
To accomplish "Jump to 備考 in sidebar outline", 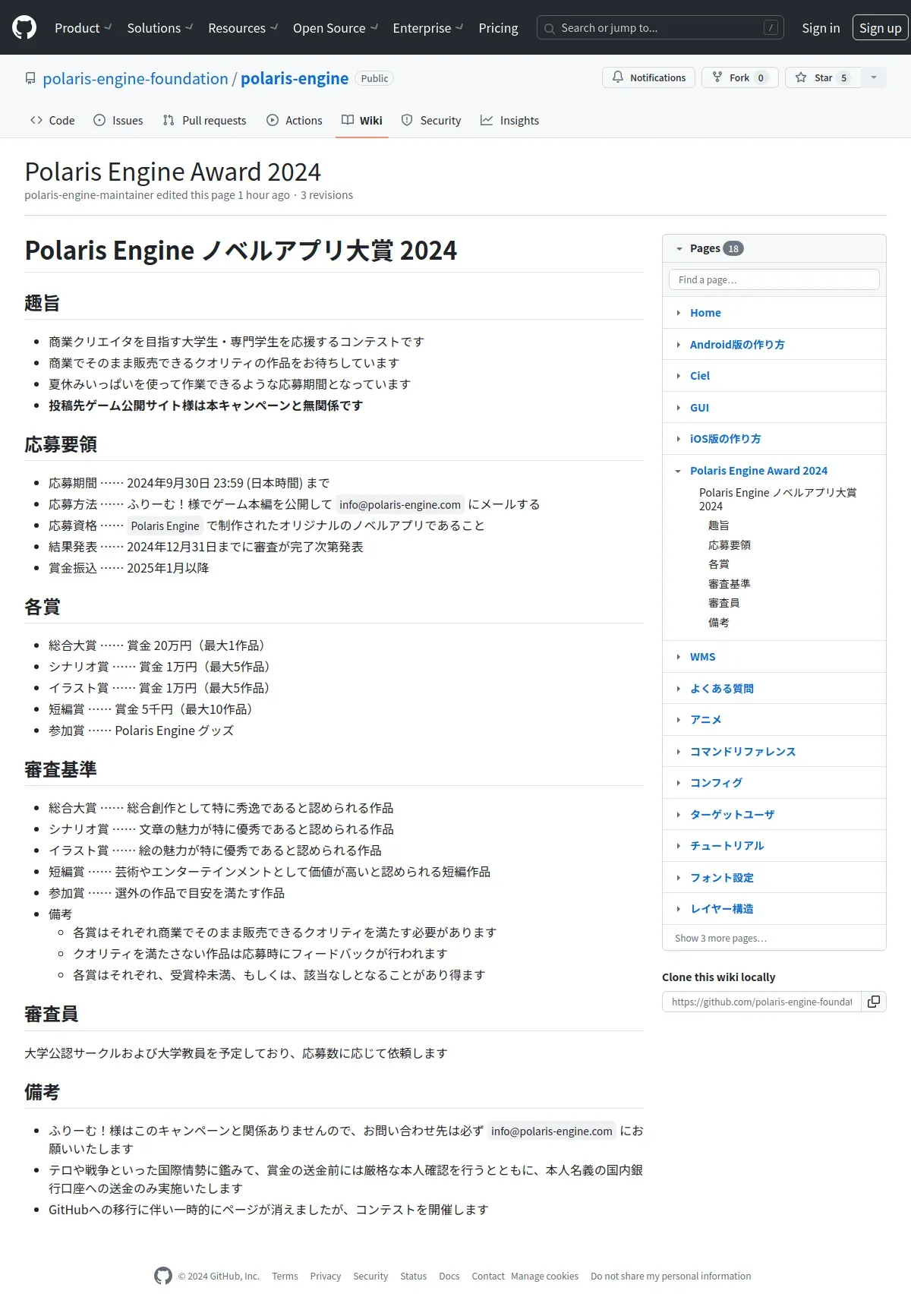I will (719, 623).
